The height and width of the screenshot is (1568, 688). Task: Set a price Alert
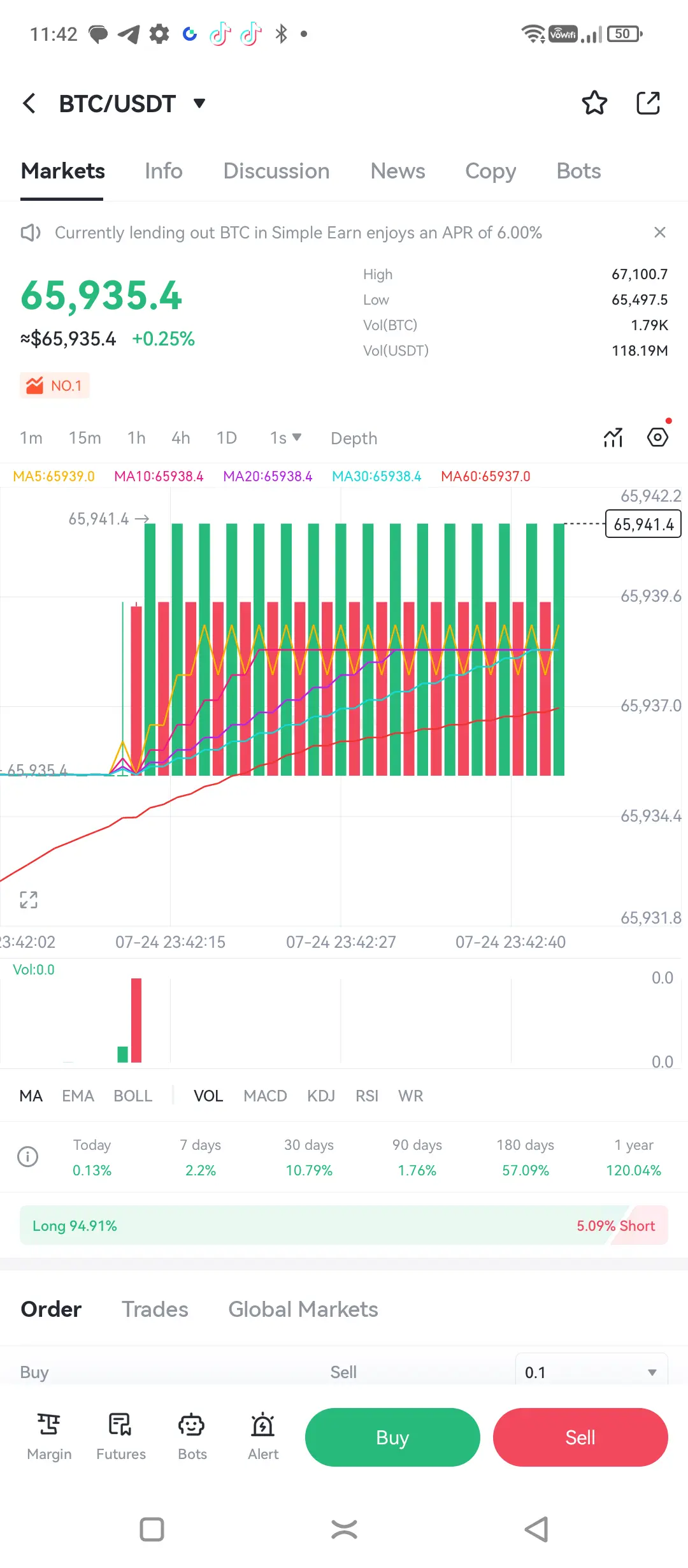(x=263, y=1437)
